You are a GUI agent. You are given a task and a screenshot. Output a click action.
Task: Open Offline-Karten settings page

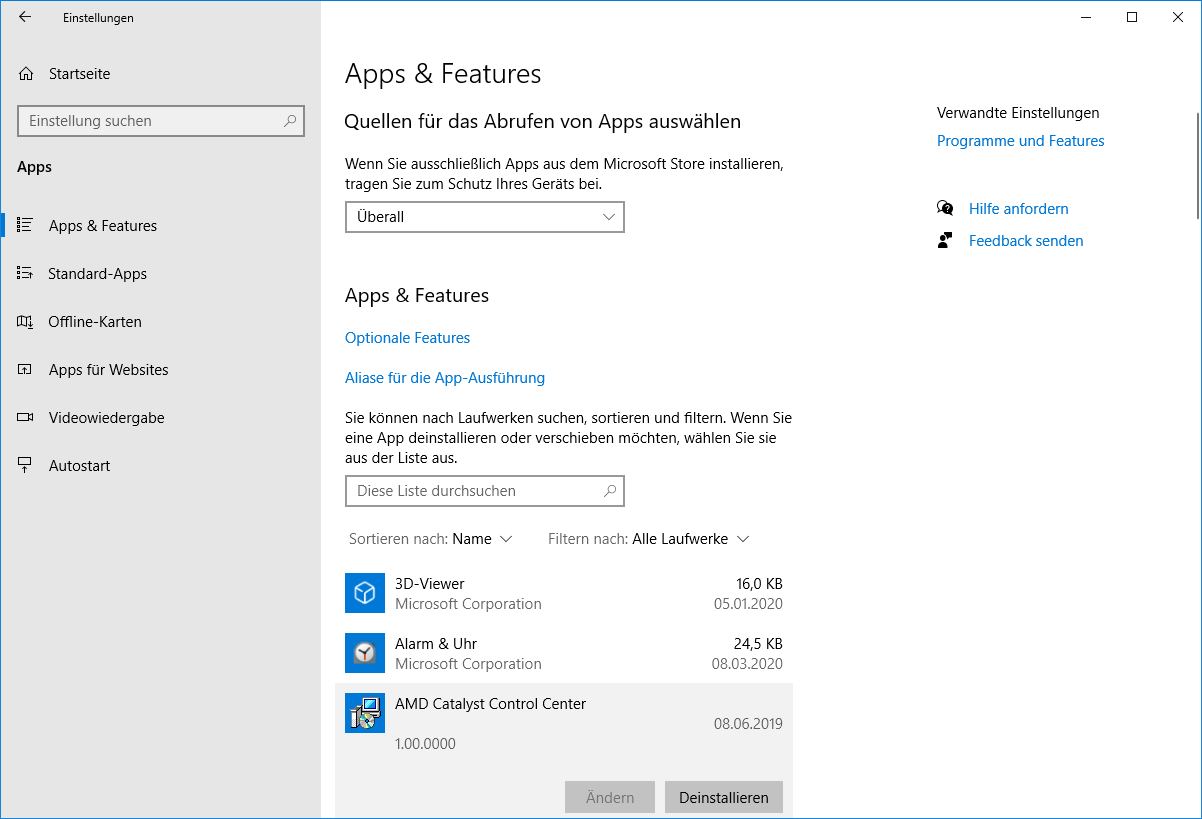tap(160, 322)
